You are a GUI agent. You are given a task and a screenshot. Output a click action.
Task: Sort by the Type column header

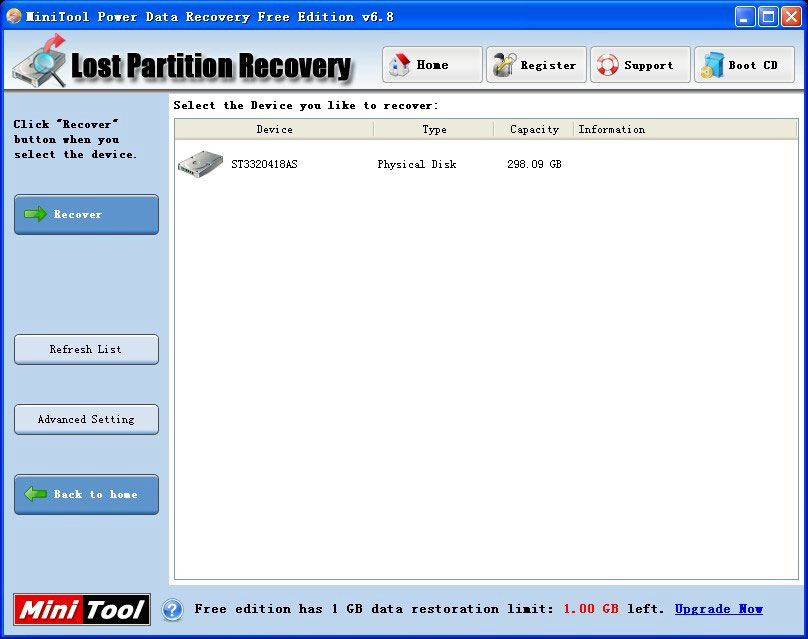434,129
